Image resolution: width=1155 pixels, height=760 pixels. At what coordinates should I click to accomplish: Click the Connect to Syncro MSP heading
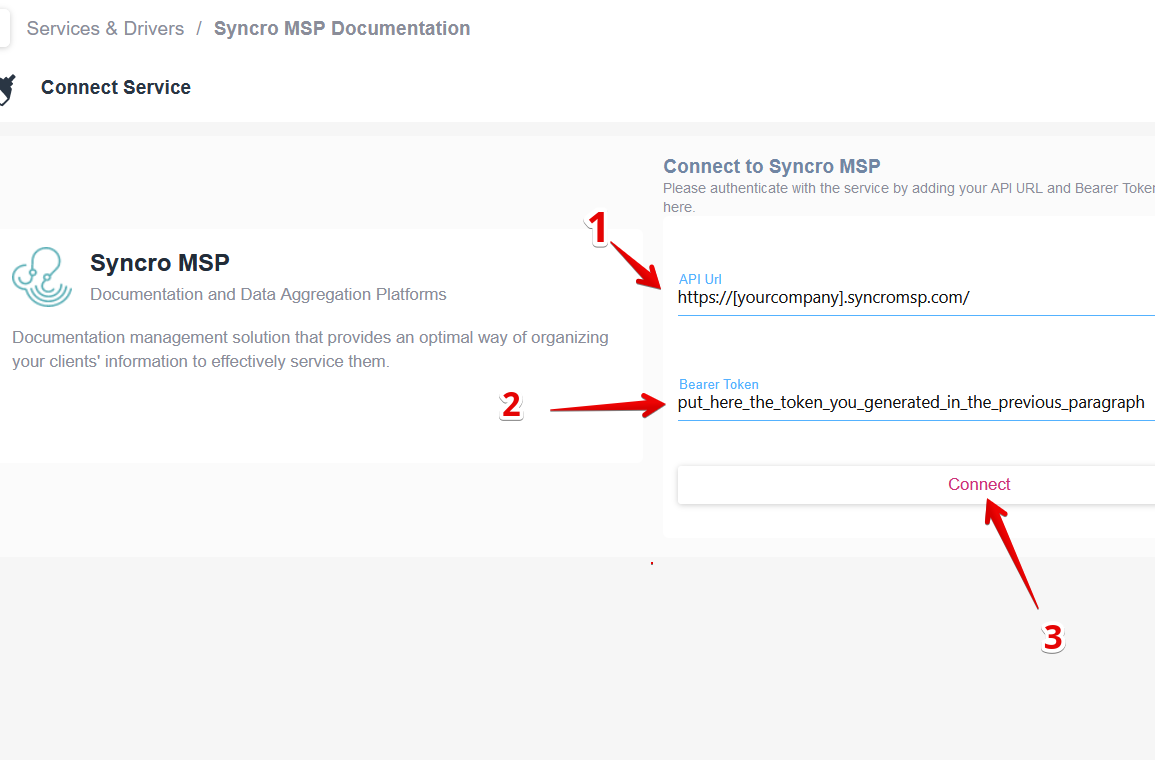tap(772, 166)
